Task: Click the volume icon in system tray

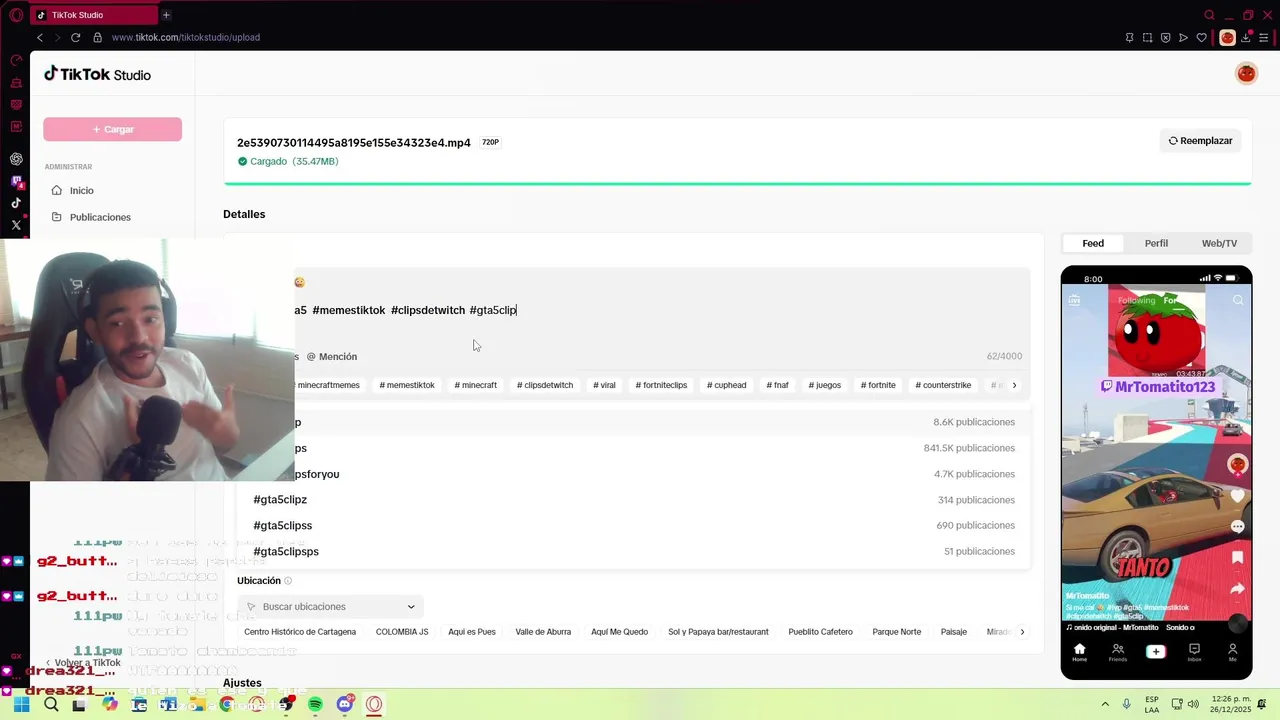Action: pos(1193,704)
